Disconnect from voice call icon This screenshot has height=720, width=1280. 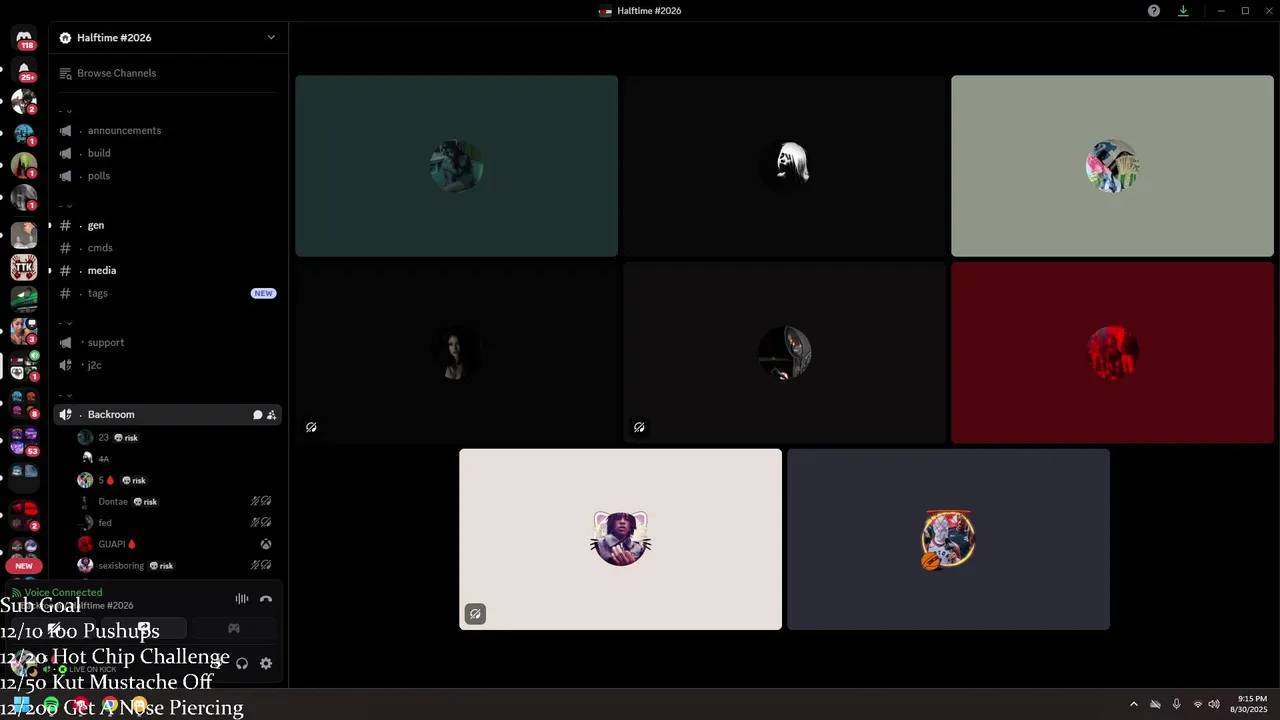pos(266,599)
